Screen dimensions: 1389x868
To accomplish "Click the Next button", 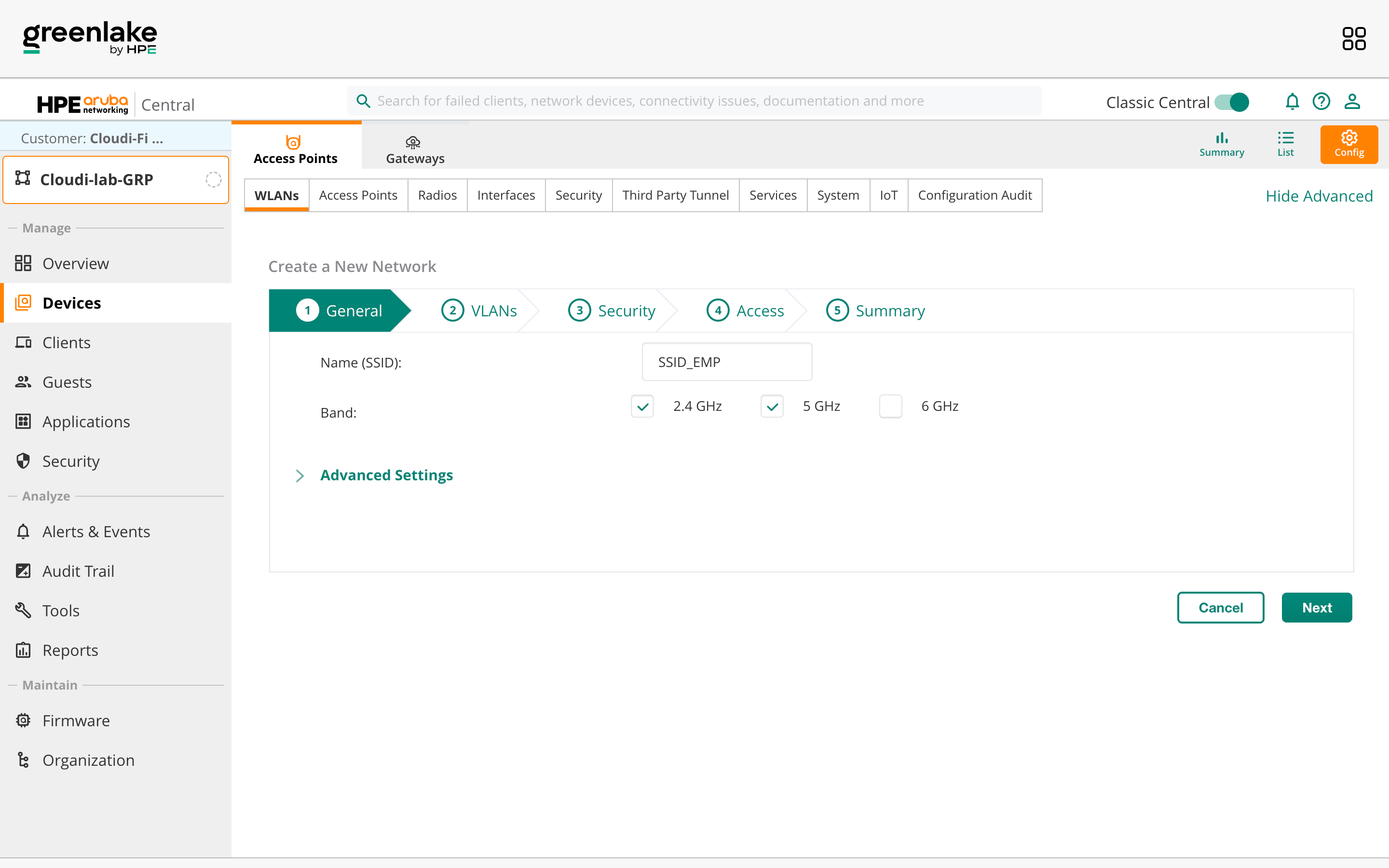I will pyautogui.click(x=1316, y=608).
